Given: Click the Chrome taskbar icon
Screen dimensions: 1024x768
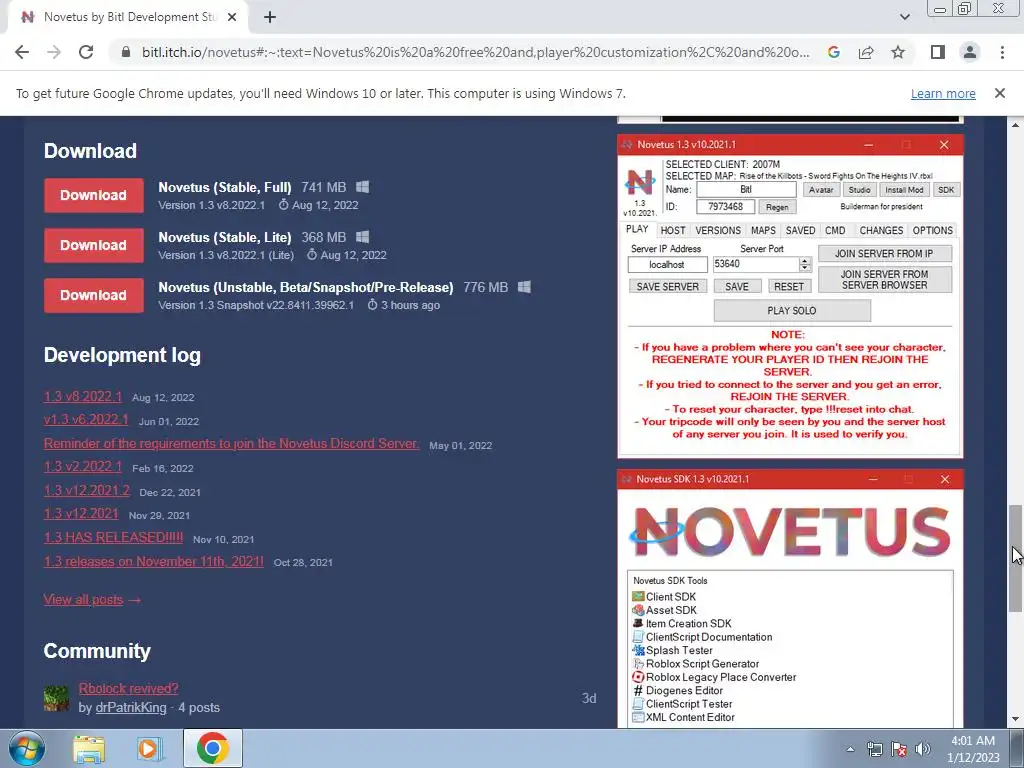Looking at the screenshot, I should coord(213,748).
